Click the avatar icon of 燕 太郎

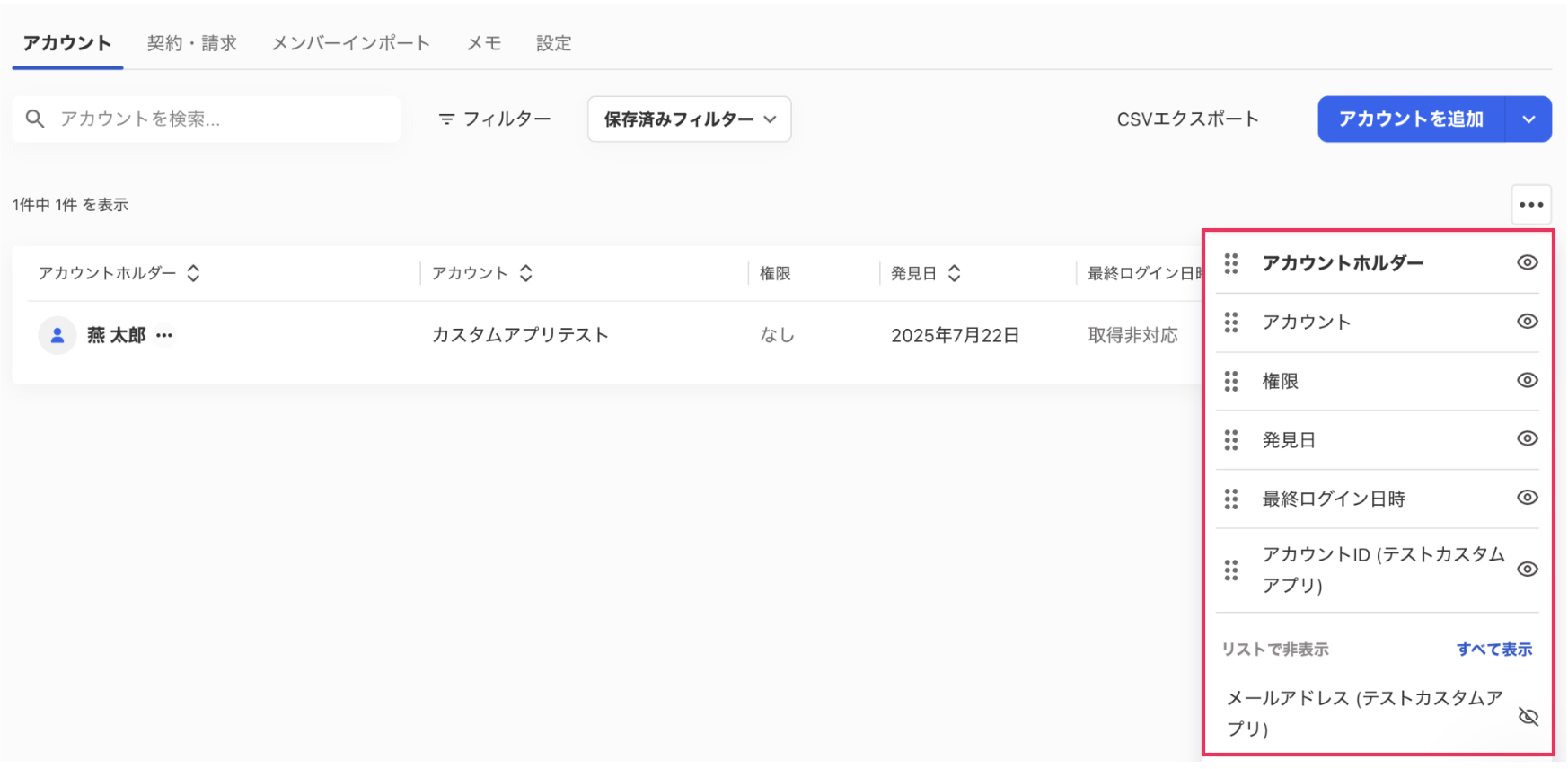tap(57, 335)
